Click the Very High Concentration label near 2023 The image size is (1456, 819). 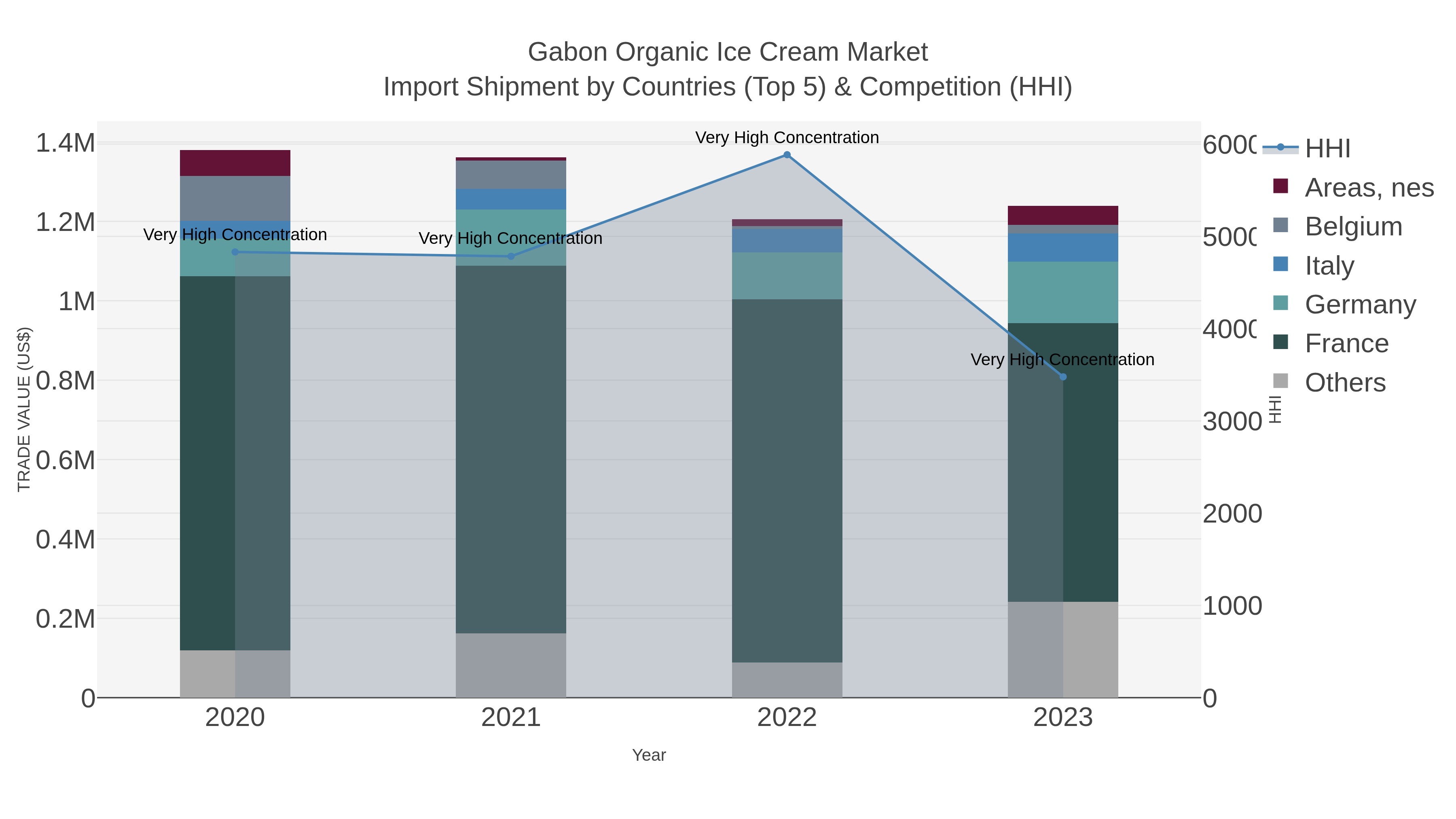(1062, 360)
